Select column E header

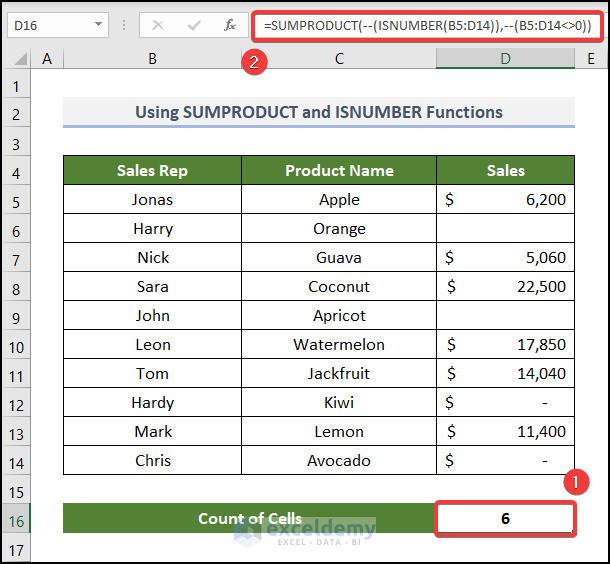click(x=591, y=59)
